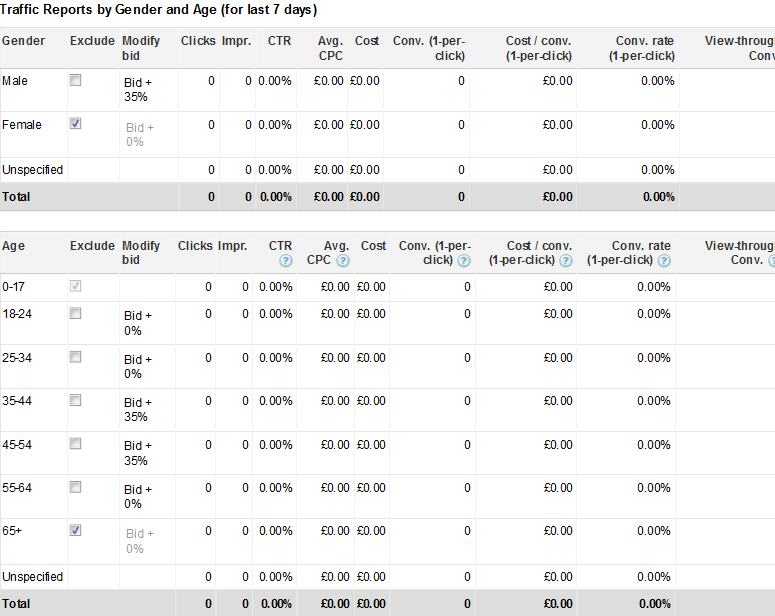Click the help icon for Conv. rate column
This screenshot has height=616, width=775.
(x=664, y=261)
